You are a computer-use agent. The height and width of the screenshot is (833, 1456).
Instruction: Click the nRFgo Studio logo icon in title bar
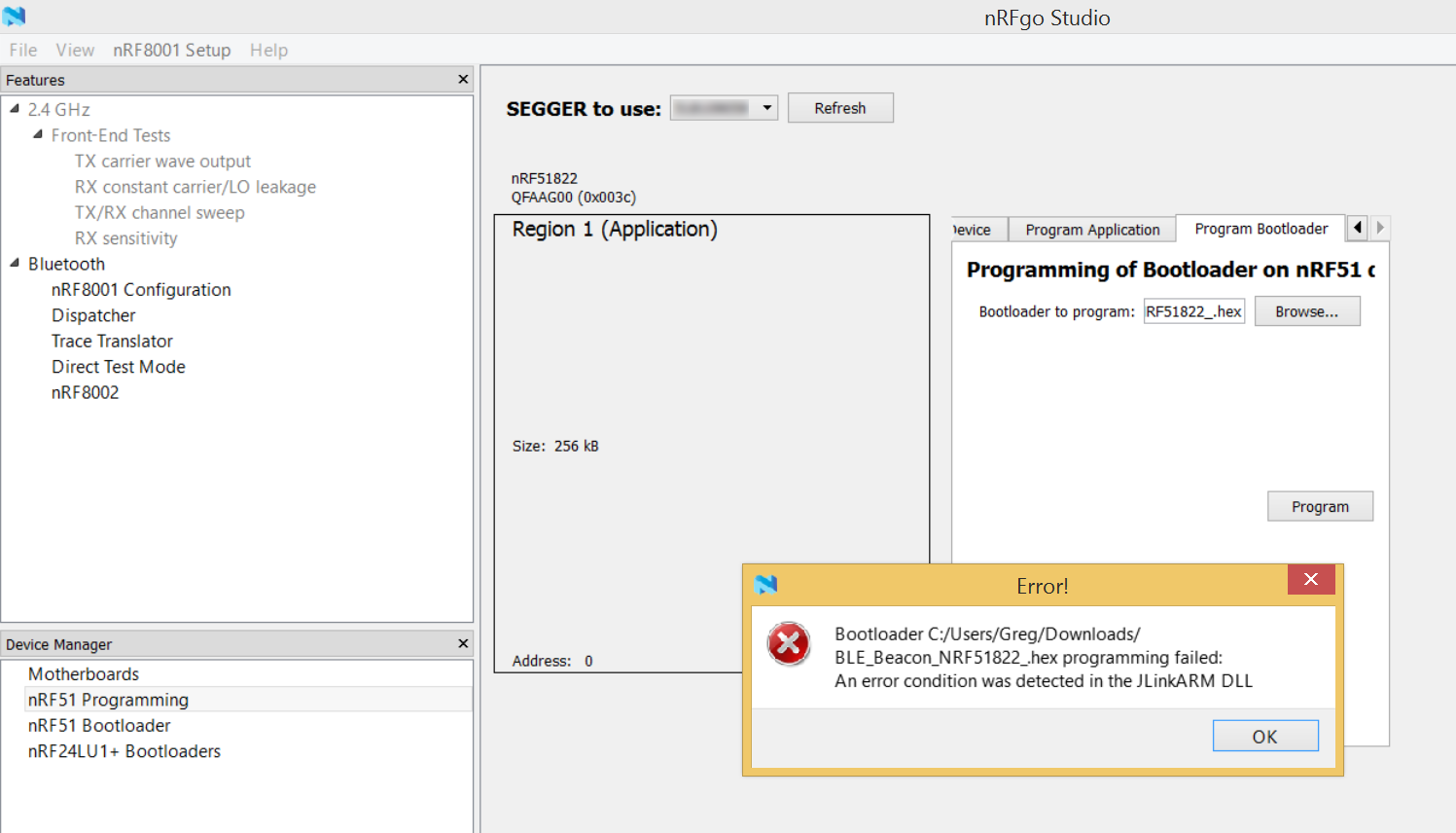pos(14,16)
